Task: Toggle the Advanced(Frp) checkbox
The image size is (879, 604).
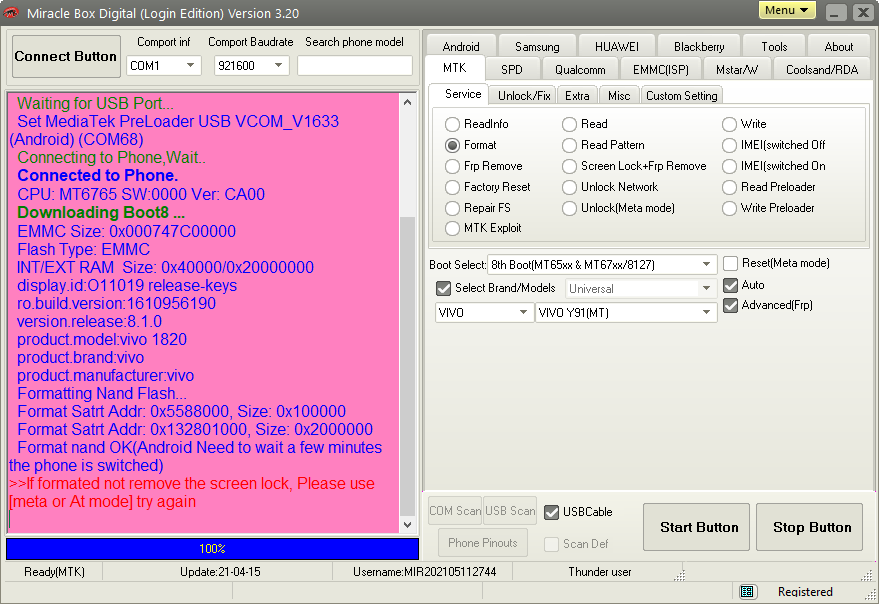Action: click(x=730, y=306)
